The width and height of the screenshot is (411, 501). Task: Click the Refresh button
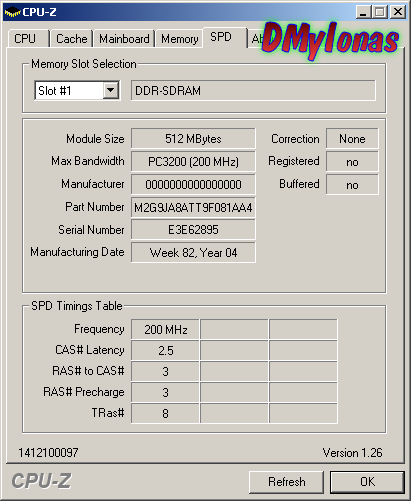286,482
